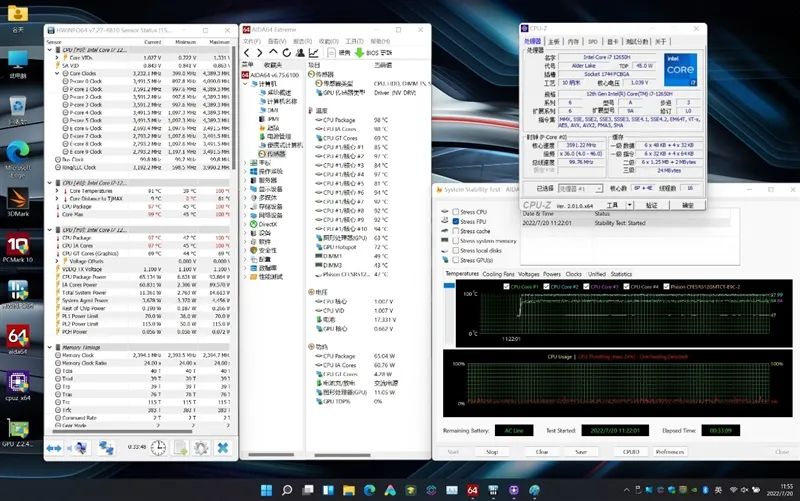Switch to the Cooling Fans tab
Image resolution: width=800 pixels, height=501 pixels.
[x=498, y=273]
